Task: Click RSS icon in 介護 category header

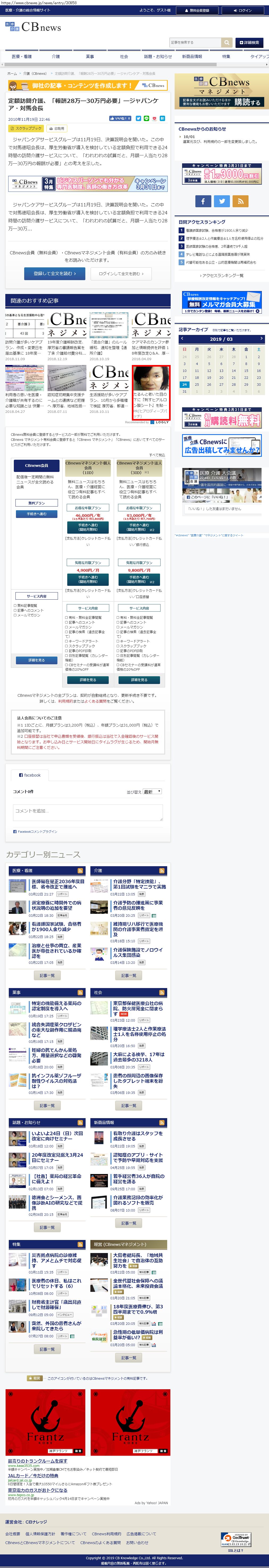Action: tap(162, 870)
